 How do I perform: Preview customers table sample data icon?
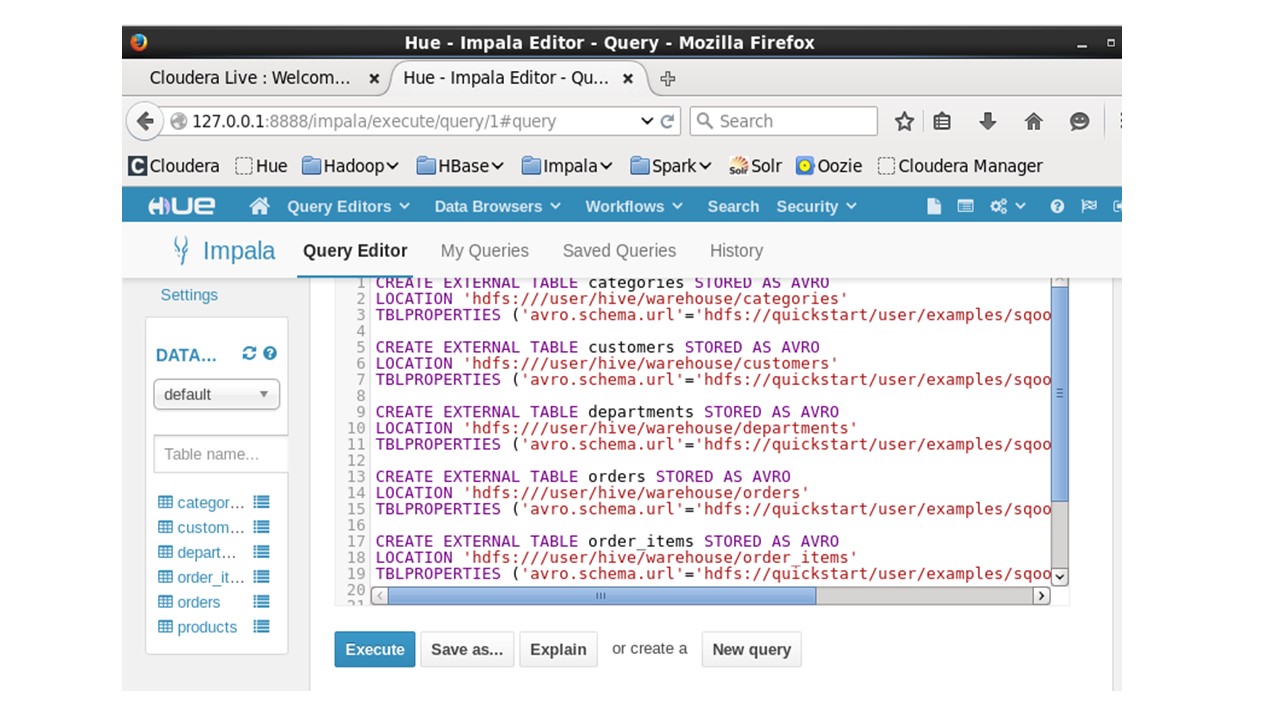[x=261, y=527]
